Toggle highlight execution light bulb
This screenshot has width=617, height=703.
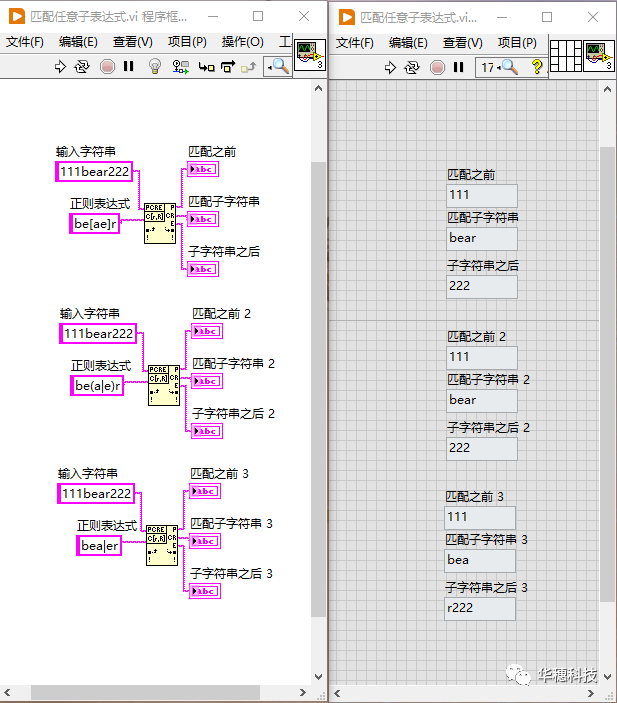155,66
